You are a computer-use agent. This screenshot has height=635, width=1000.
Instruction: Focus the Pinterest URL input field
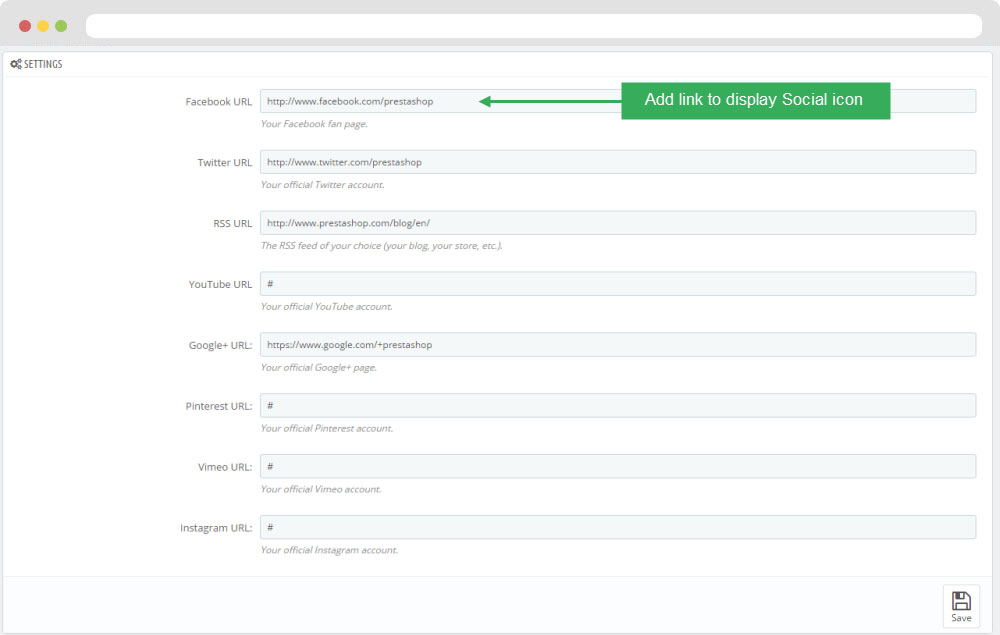tap(617, 405)
